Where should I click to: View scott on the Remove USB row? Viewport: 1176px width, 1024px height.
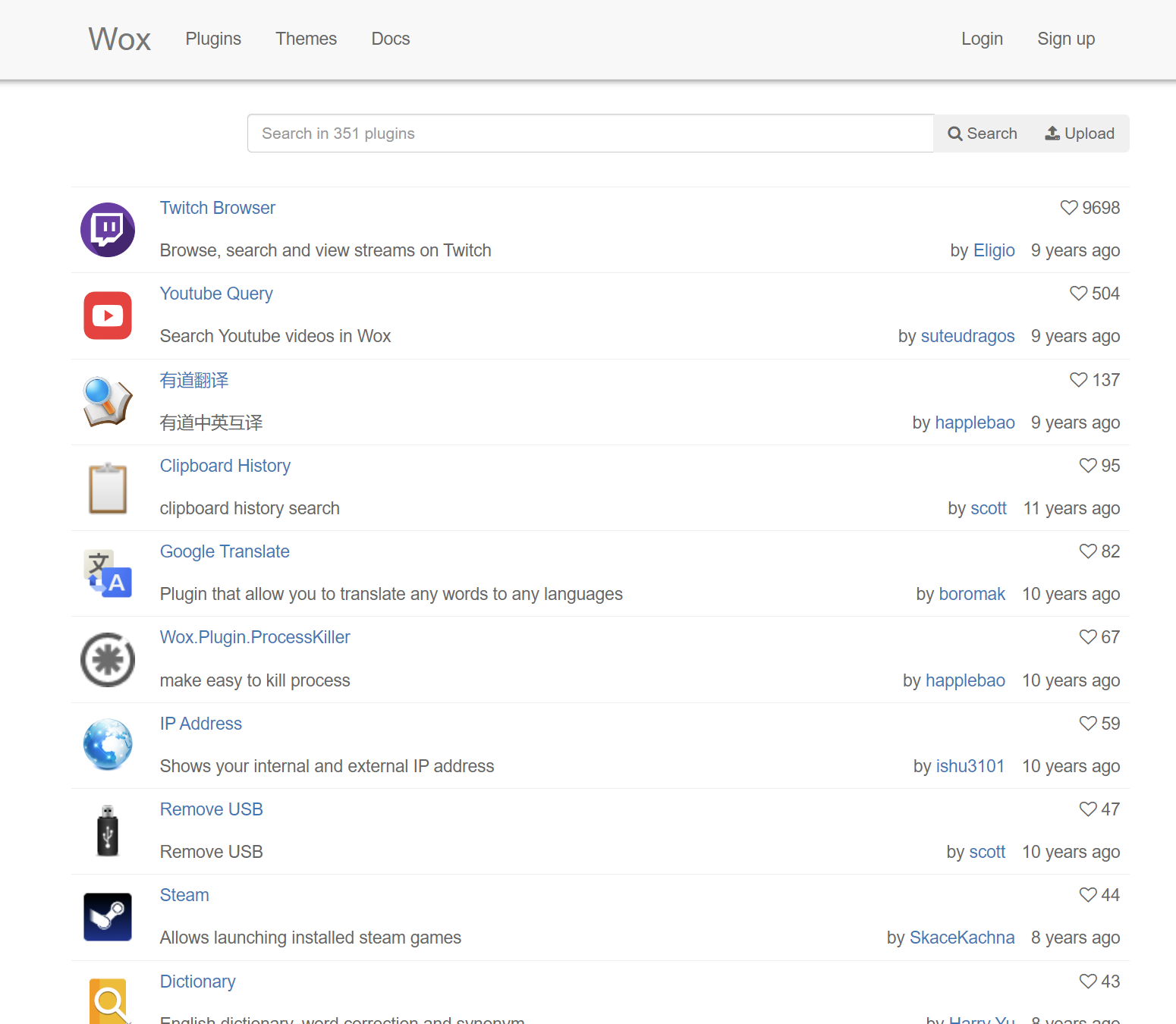tap(987, 852)
